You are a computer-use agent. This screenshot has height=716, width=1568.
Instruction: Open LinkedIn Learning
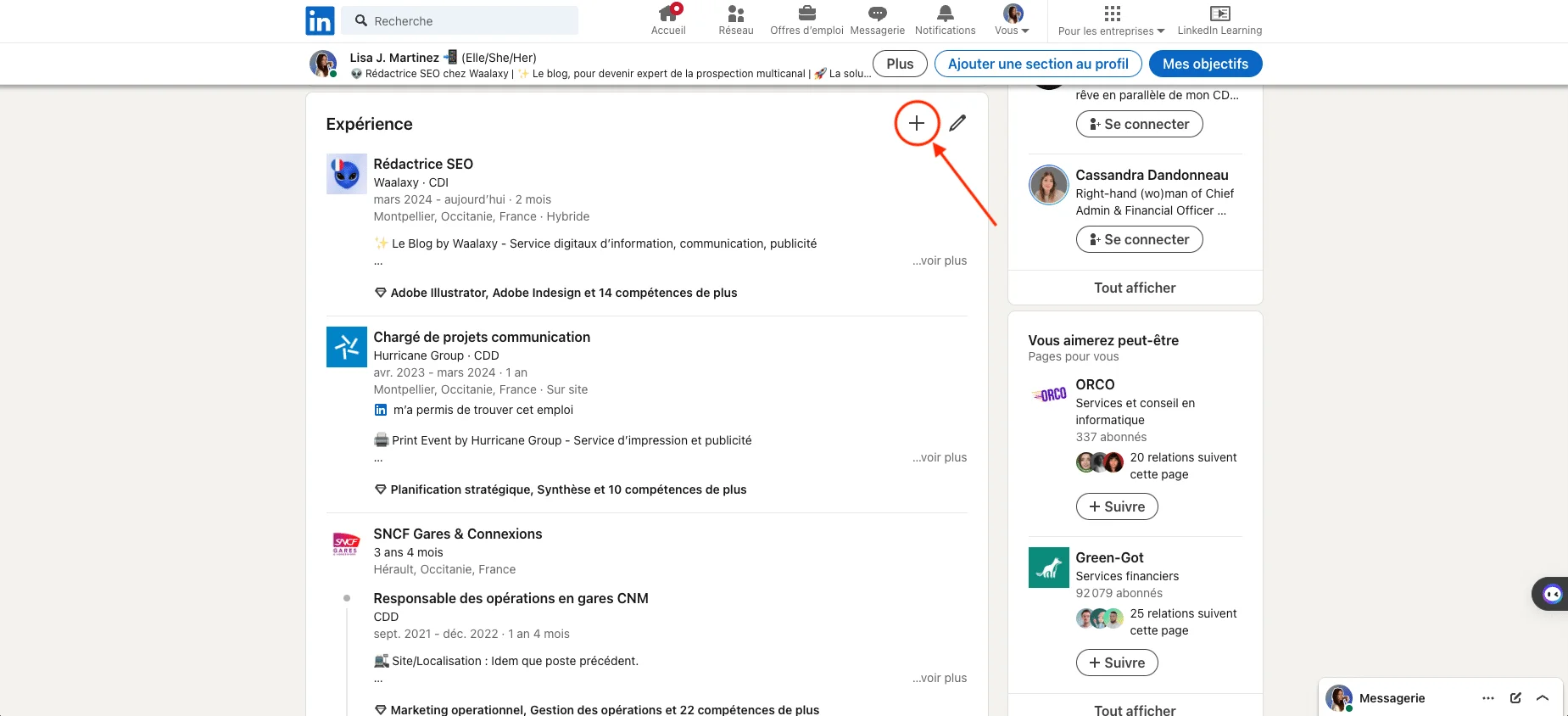(x=1219, y=20)
